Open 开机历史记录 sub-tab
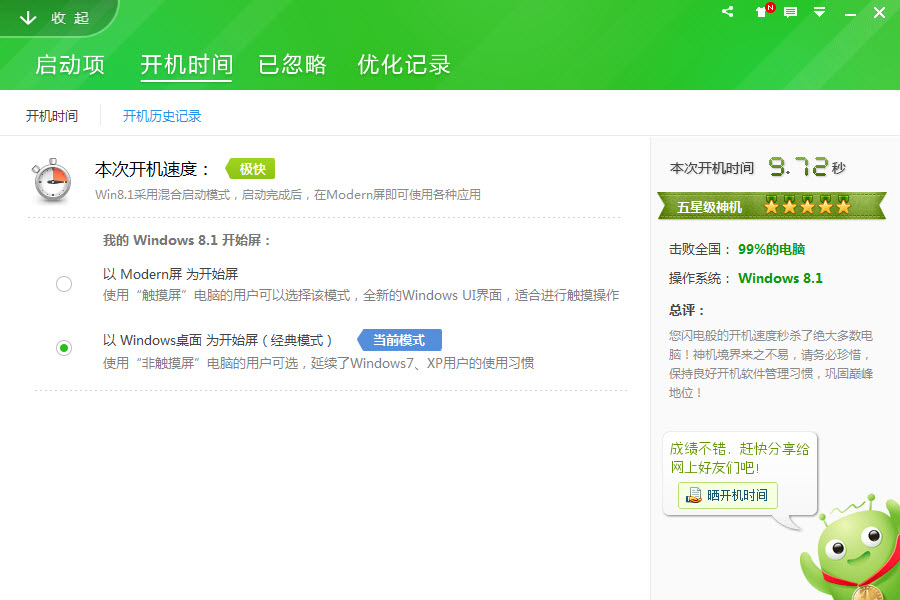Screen dimensions: 900x600 click(161, 115)
